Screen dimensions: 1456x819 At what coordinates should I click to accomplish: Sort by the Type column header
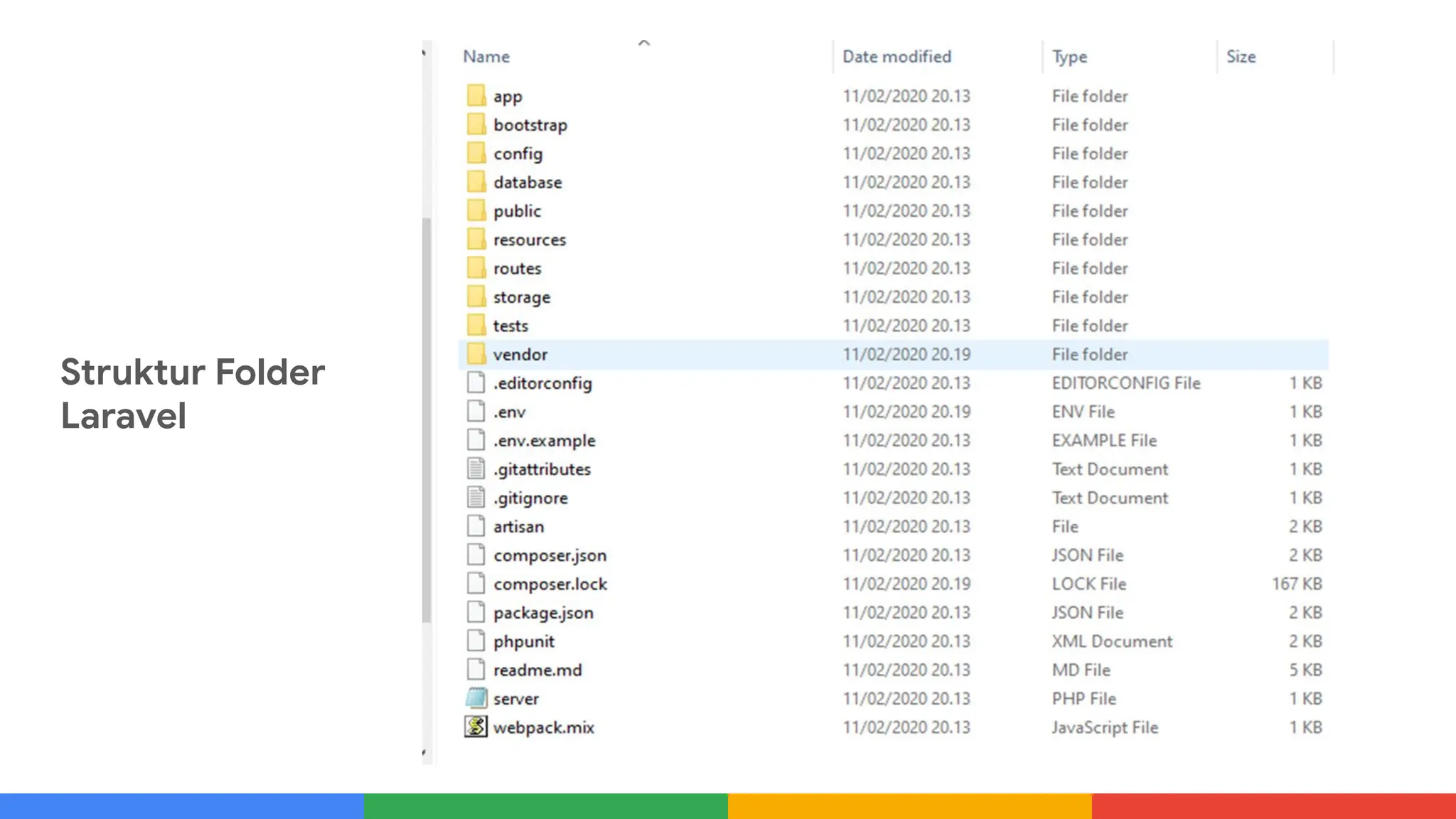click(x=1069, y=57)
